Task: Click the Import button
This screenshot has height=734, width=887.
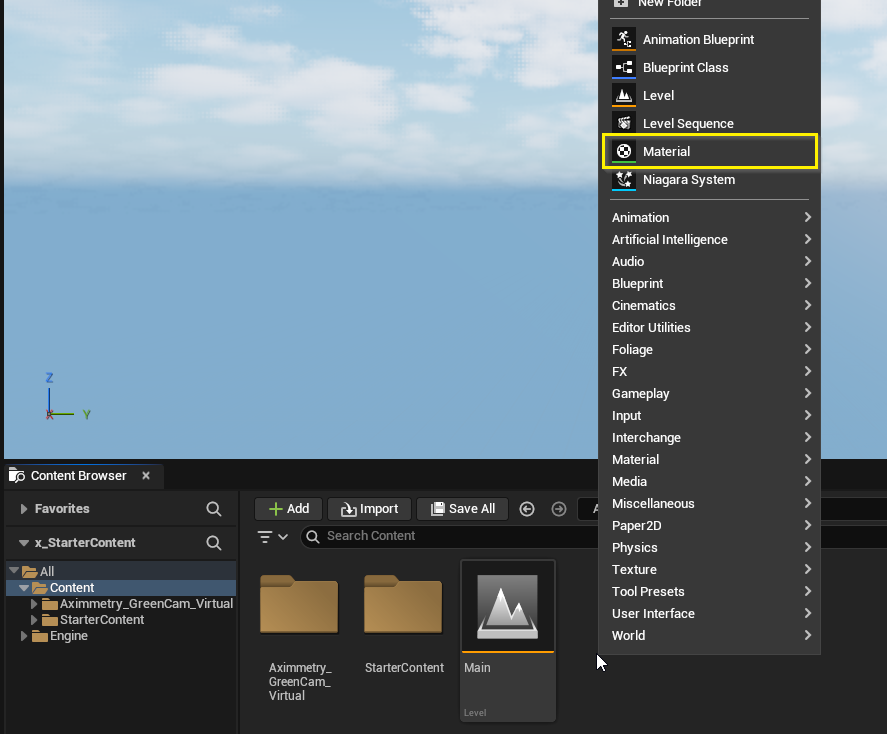Action: tap(369, 509)
